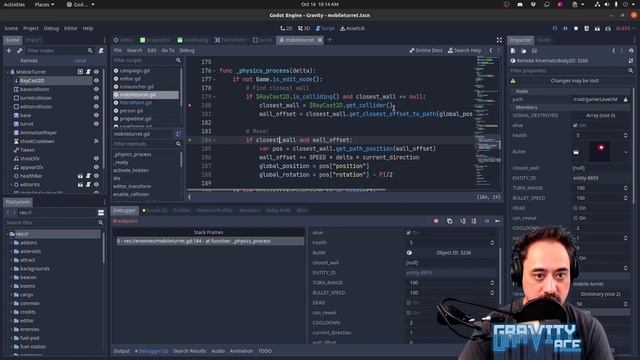Toggle can_reveal checkbox in Inspector
Screen dimensions: 640x360
pos(575,218)
